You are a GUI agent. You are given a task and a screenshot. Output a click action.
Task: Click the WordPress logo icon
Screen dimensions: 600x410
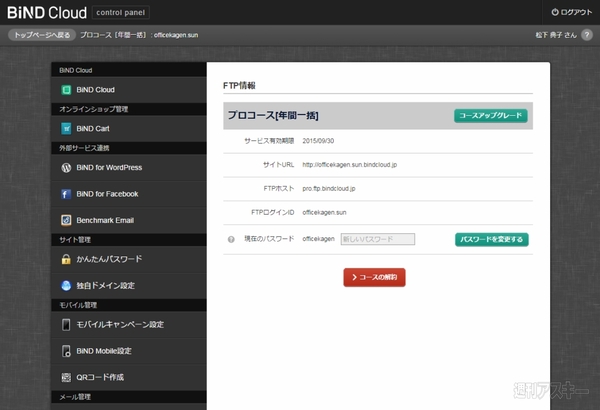tap(66, 168)
